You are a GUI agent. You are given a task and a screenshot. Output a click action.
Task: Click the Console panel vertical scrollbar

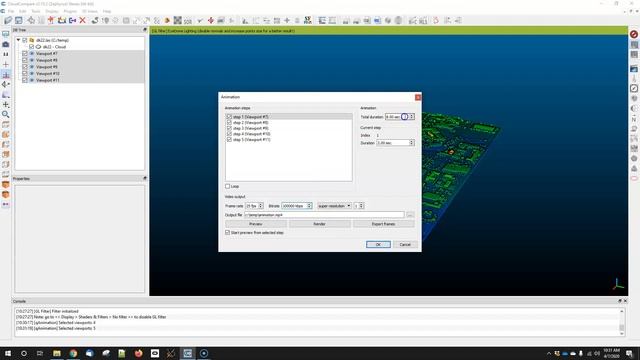[622, 322]
